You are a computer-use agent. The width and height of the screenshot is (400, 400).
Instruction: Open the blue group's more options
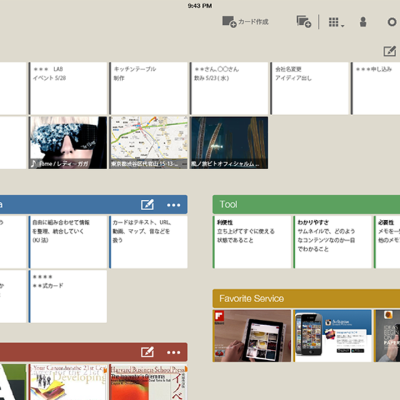tap(174, 205)
